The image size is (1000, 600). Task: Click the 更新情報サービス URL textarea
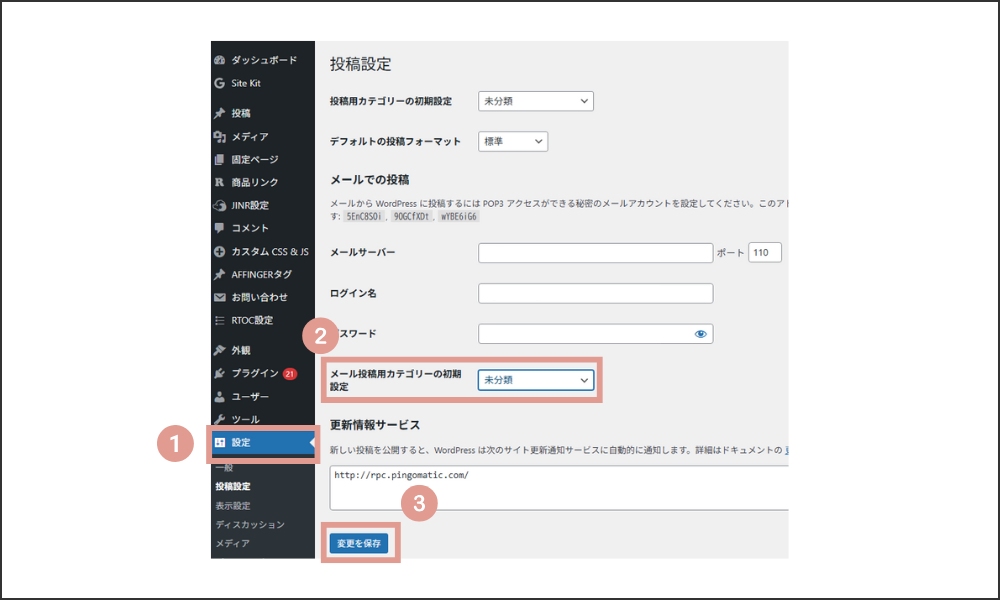(559, 488)
